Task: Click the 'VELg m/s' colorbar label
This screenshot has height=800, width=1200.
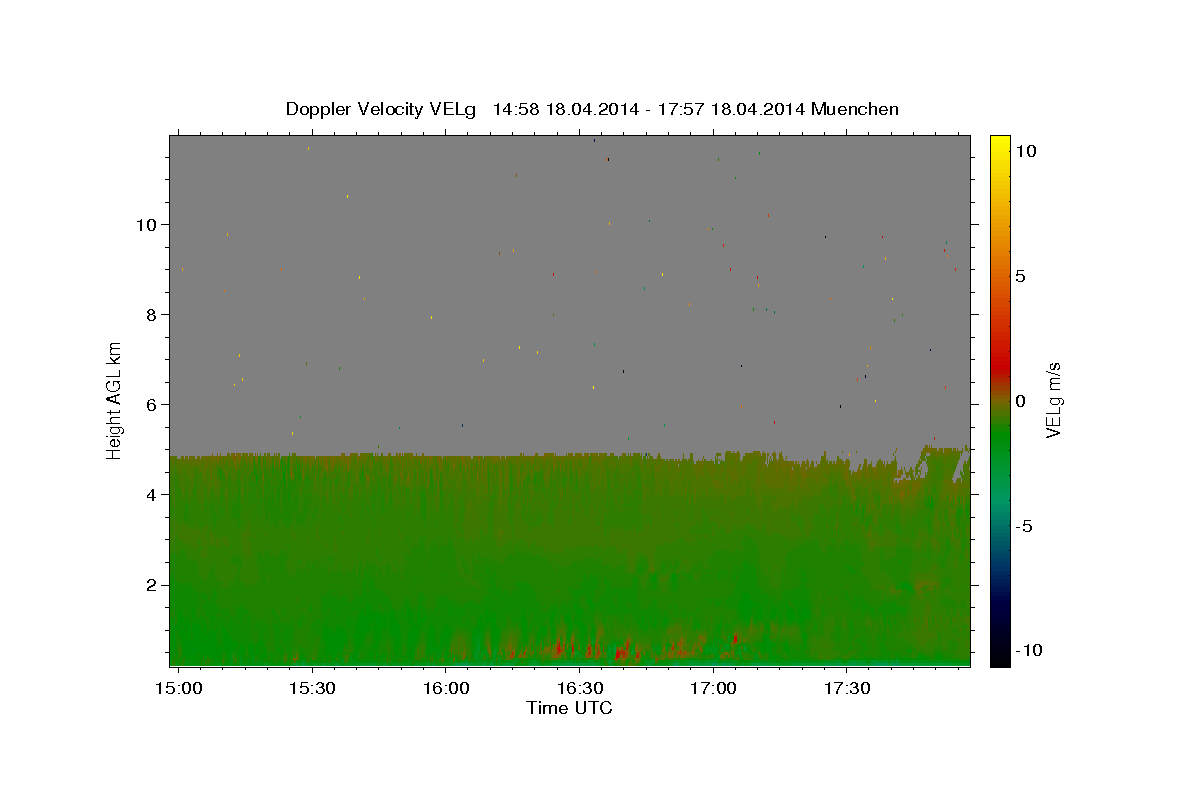Action: pyautogui.click(x=1053, y=401)
